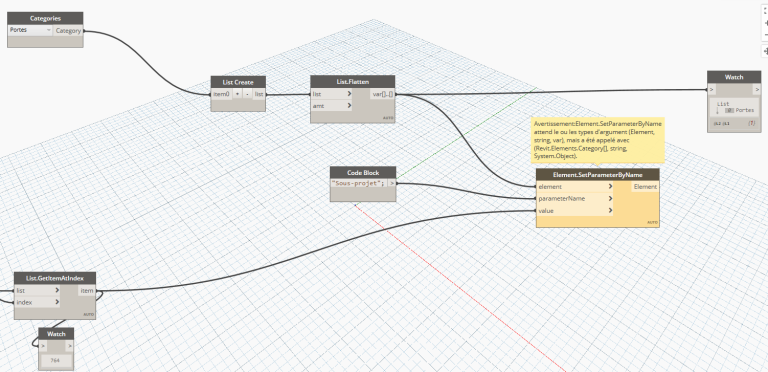Select the Element.SetParameterByName node header
768x372 pixels.
(x=598, y=175)
